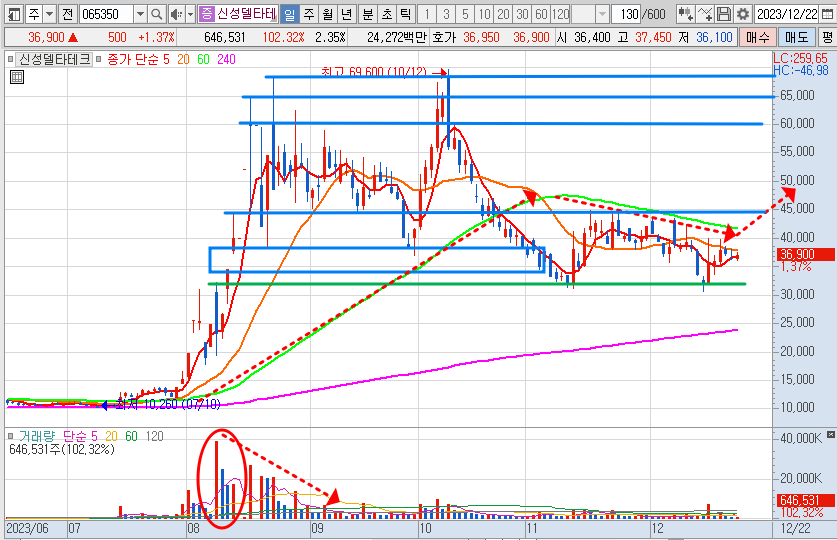Toggle the 신성델타테크 legend marker square
The image size is (837, 540).
[11, 59]
